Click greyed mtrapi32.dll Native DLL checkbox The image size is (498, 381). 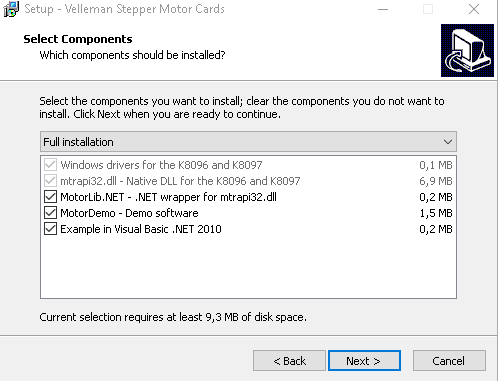pos(50,181)
